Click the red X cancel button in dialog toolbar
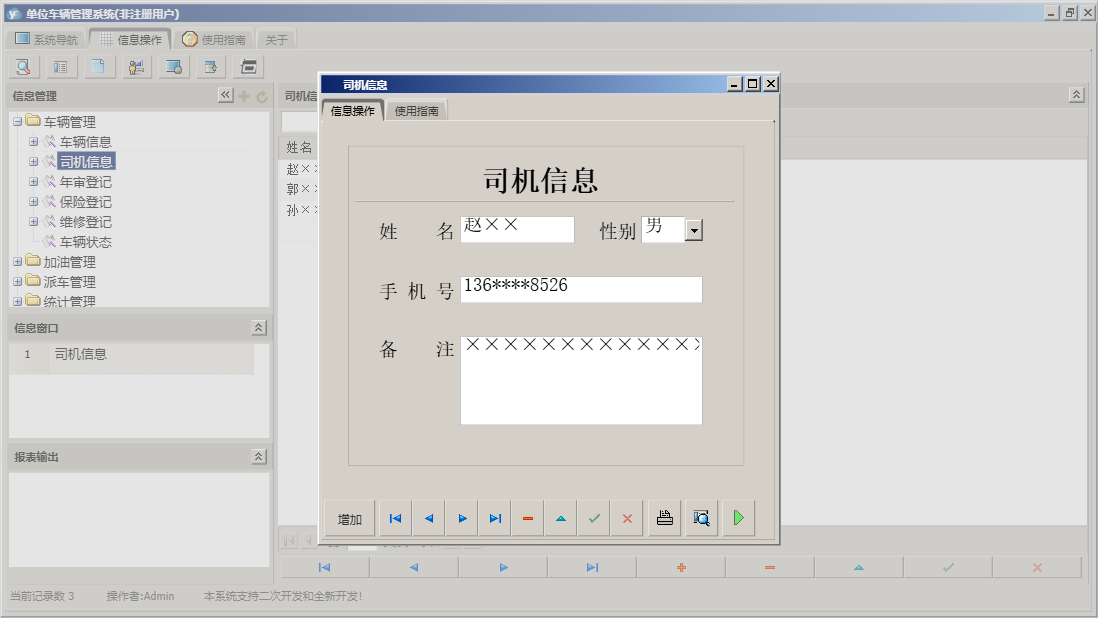The image size is (1098, 618). coord(627,519)
